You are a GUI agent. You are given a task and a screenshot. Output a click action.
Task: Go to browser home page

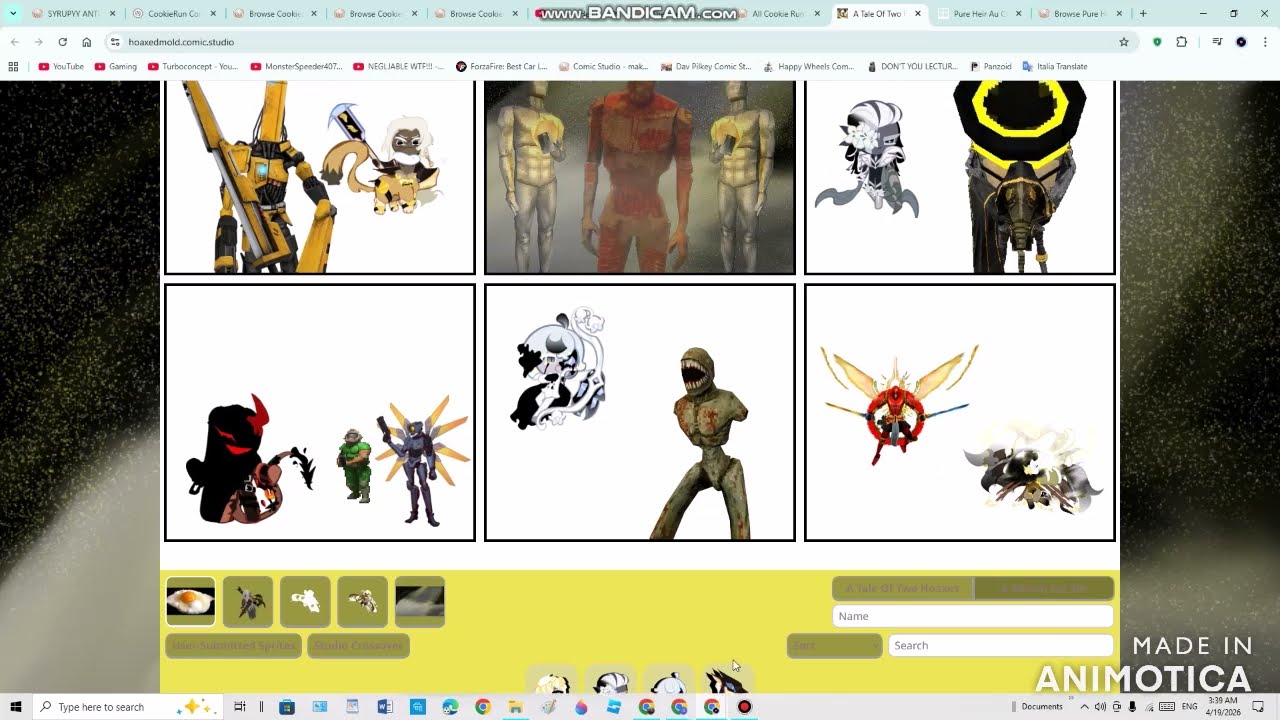click(x=87, y=42)
